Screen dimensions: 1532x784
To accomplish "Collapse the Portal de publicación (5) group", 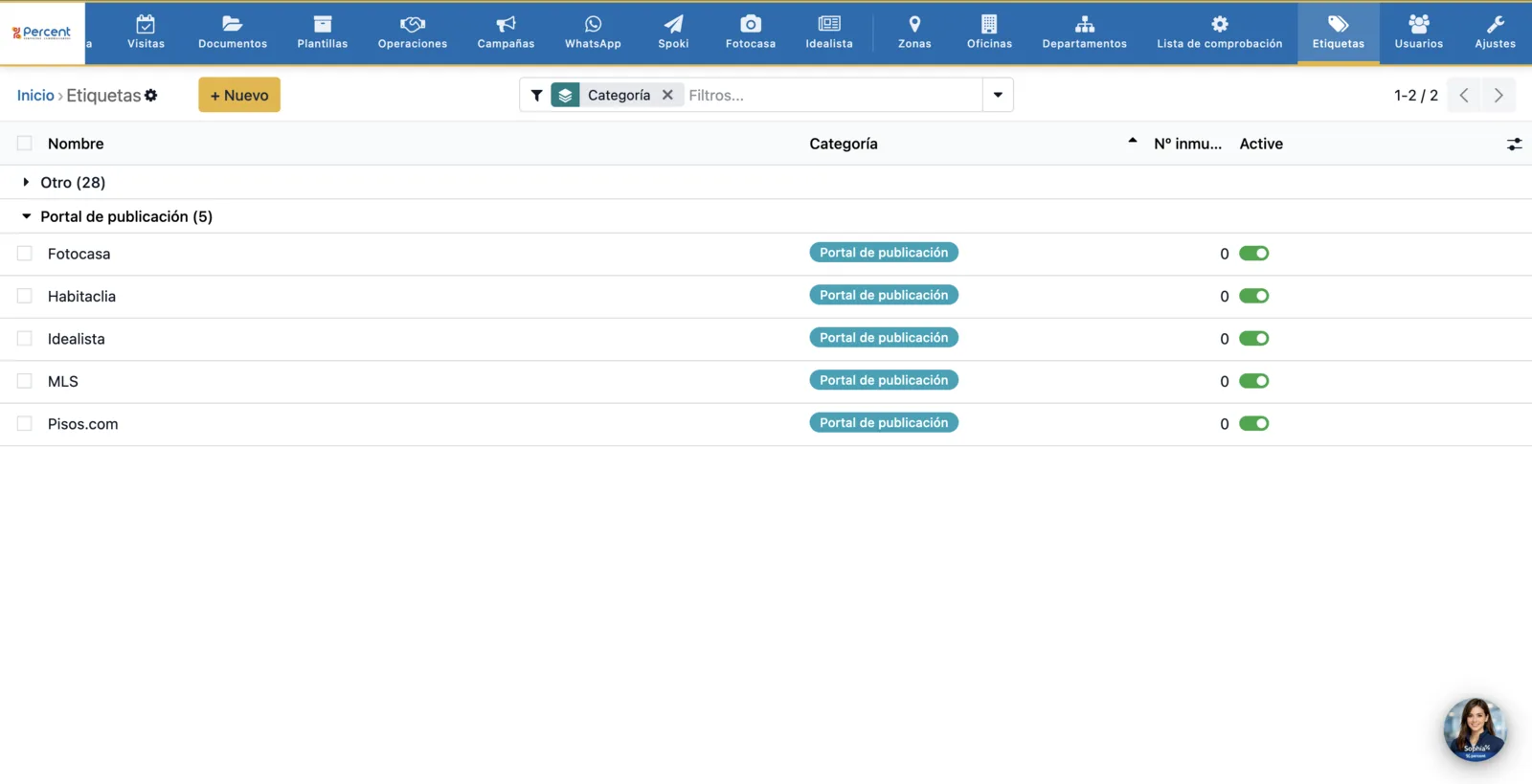I will pyautogui.click(x=26, y=216).
